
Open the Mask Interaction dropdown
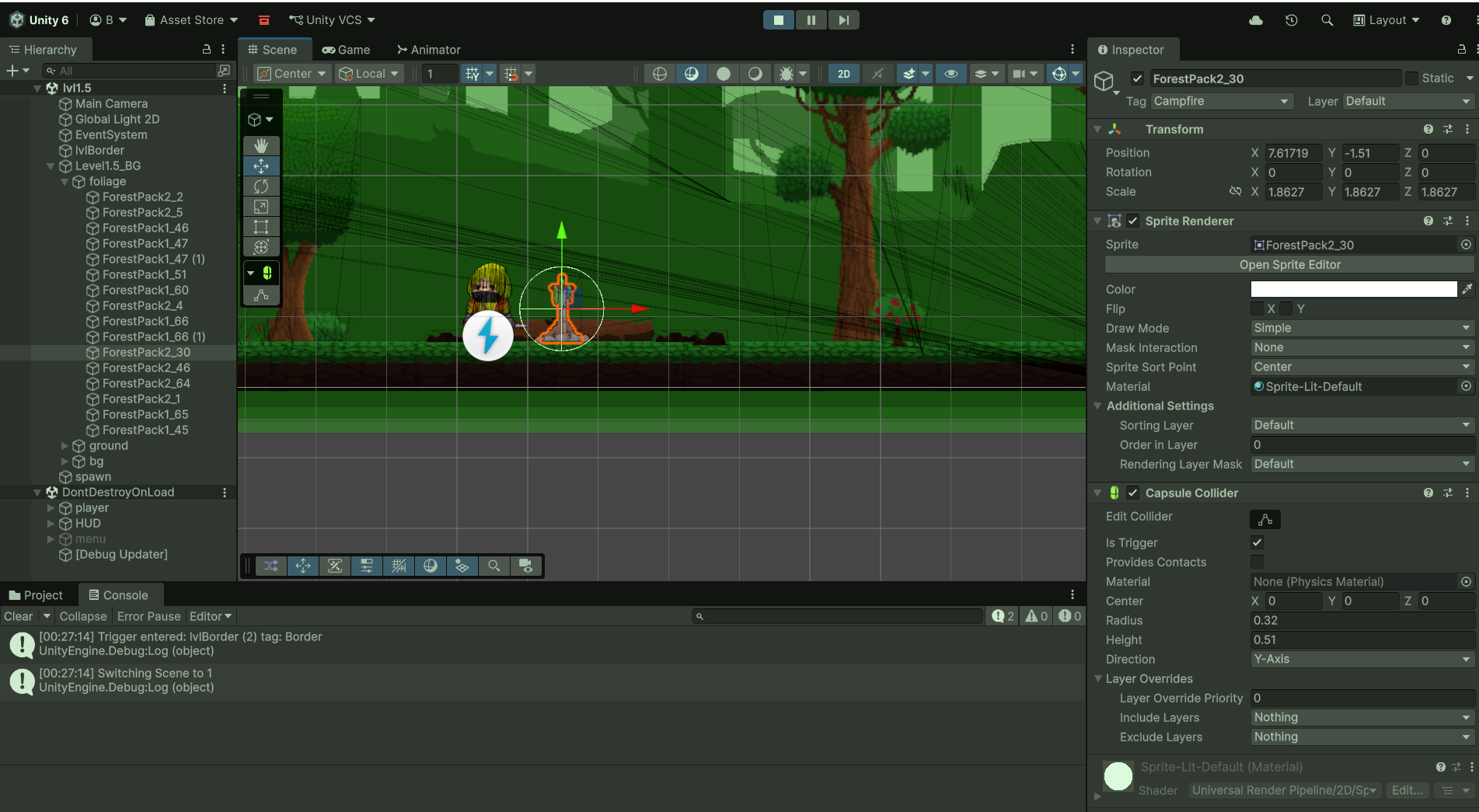point(1362,347)
